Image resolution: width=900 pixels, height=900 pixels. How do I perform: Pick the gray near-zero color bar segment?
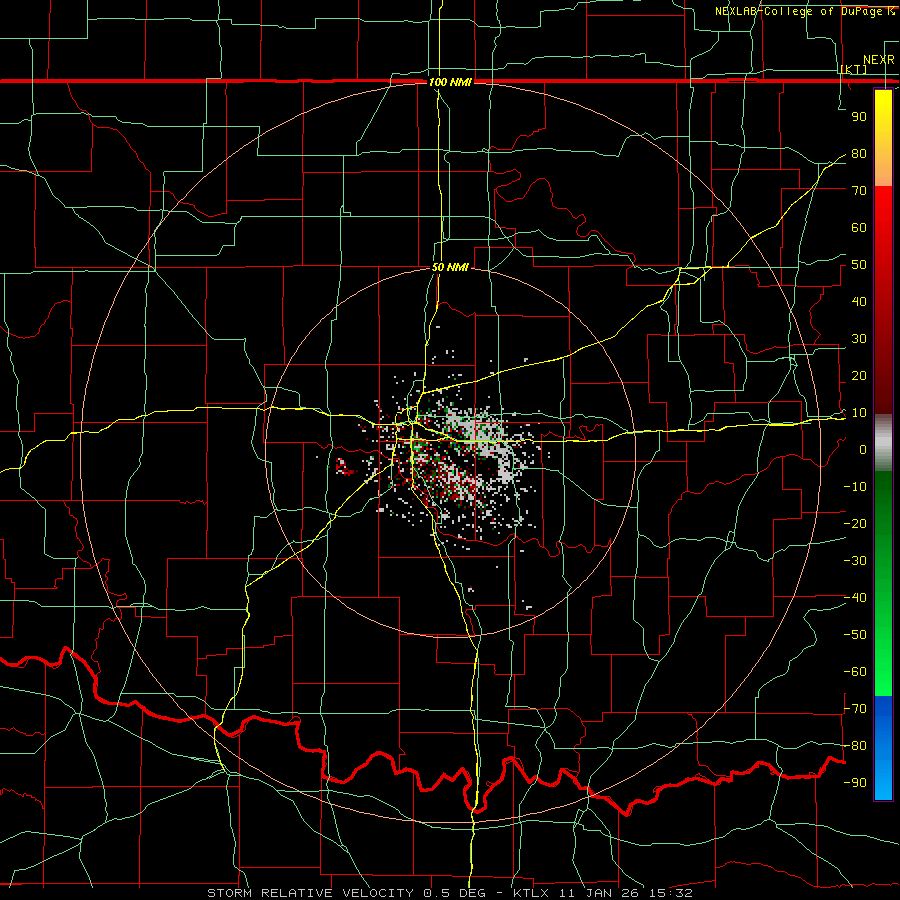883,443
